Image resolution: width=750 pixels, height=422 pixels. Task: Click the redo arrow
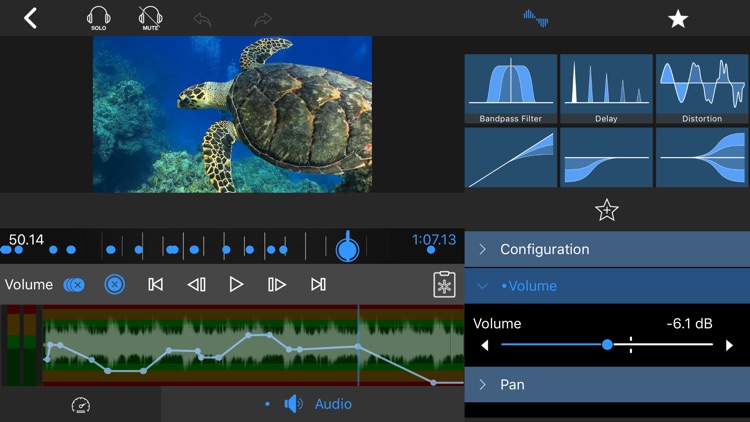pos(263,20)
